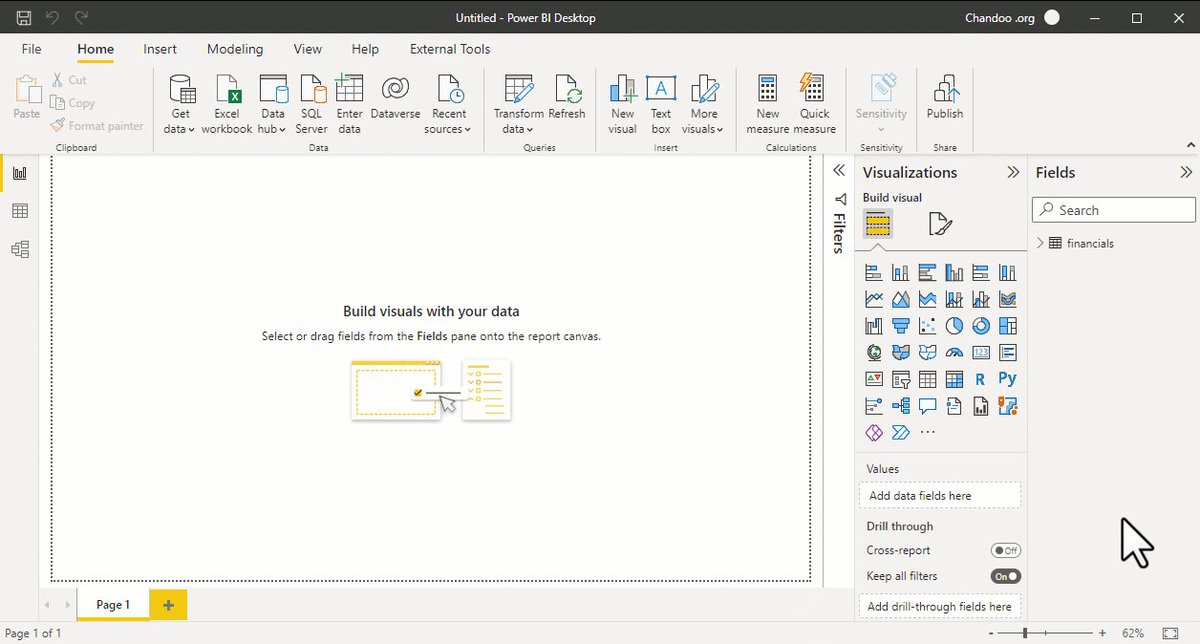Insert the Map globe visual

coord(873,352)
